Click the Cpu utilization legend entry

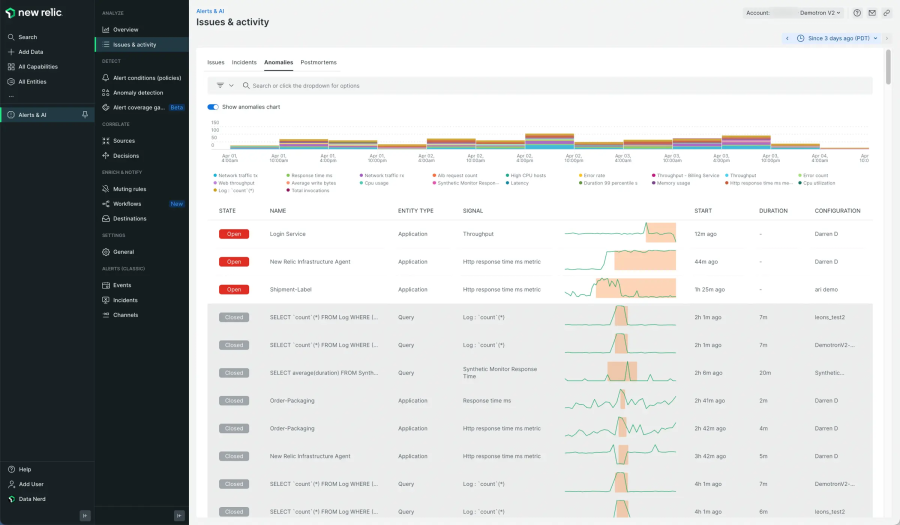817,183
